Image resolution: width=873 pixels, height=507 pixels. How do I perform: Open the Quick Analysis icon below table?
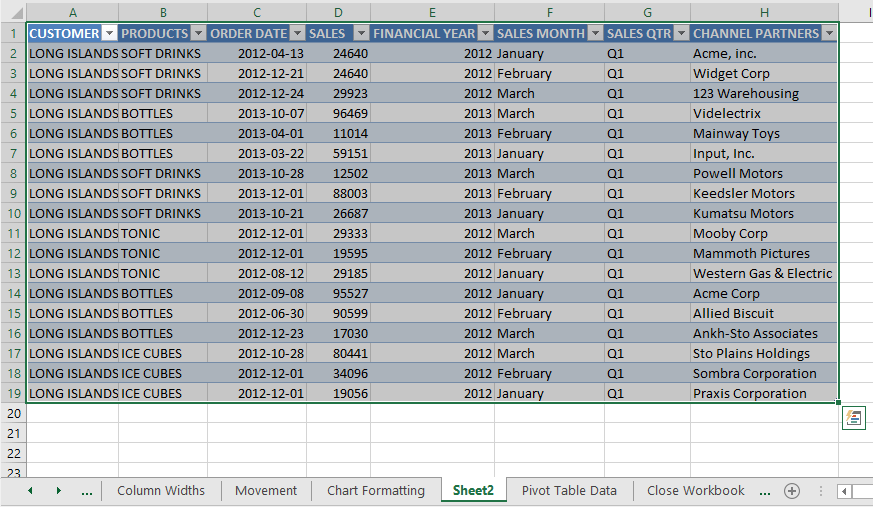(854, 418)
